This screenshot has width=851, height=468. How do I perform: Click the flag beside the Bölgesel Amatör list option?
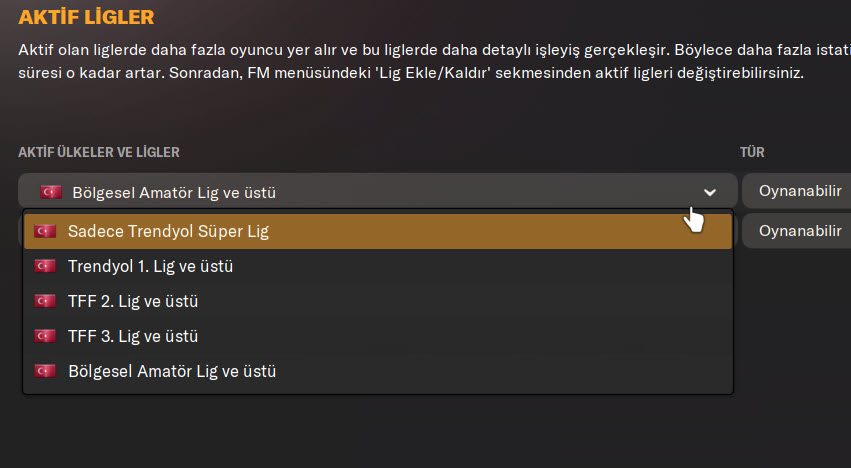[x=45, y=371]
